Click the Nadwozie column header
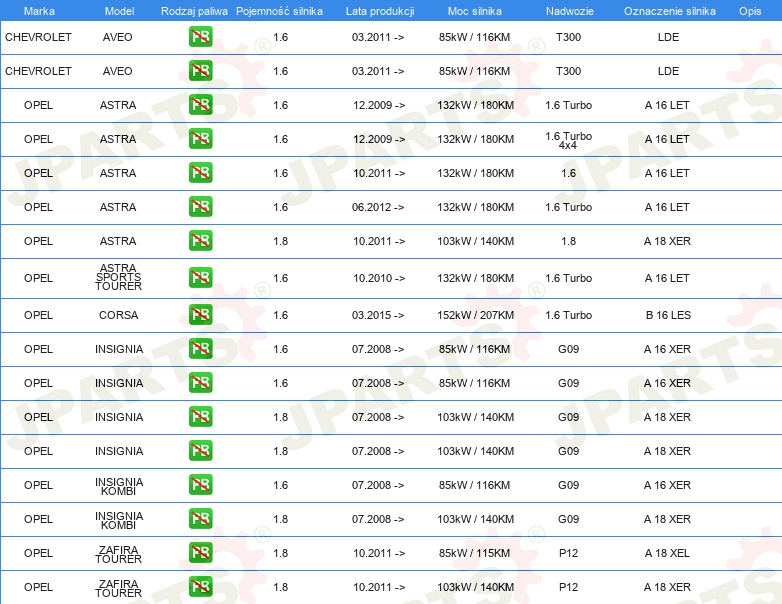The height and width of the screenshot is (604, 782). tap(570, 11)
